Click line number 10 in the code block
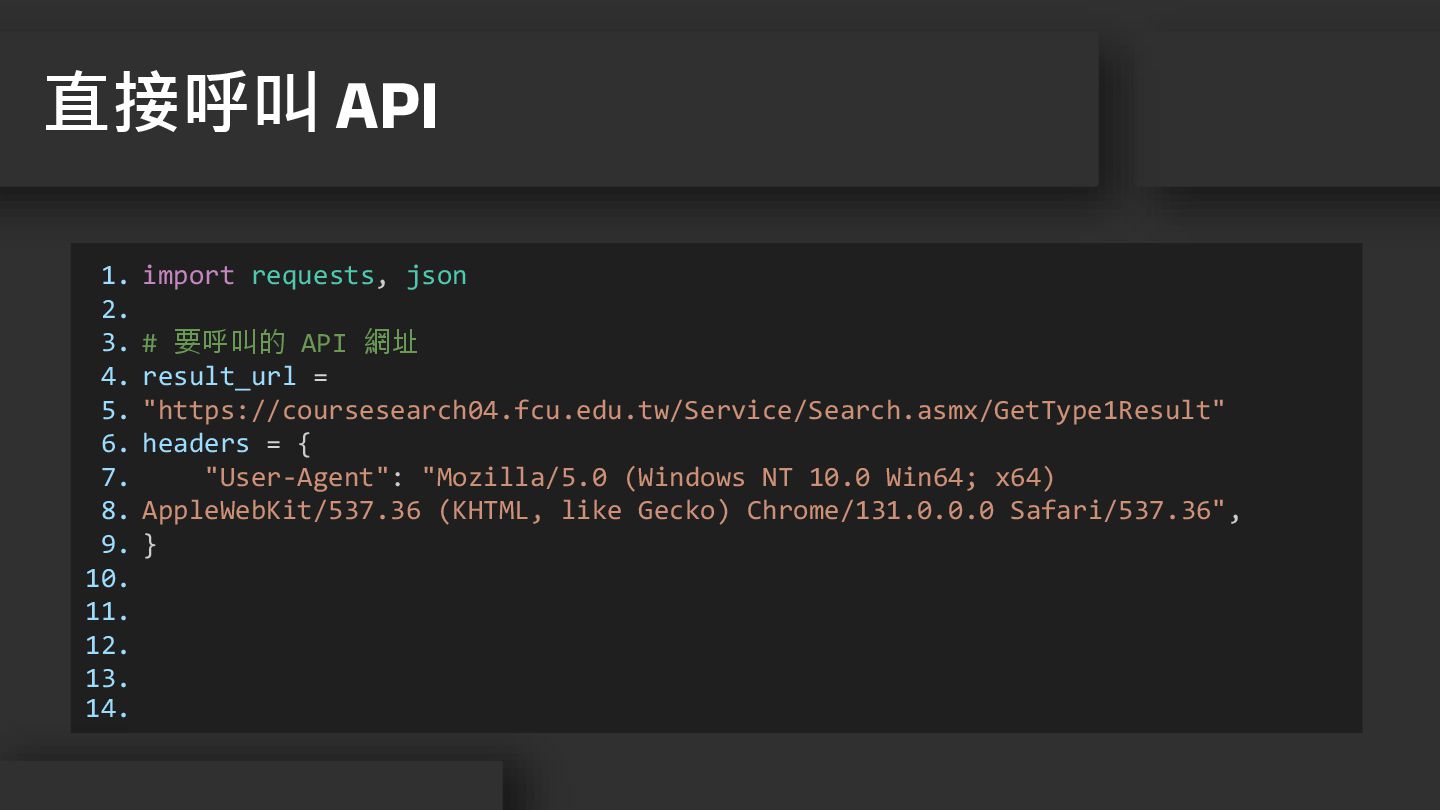This screenshot has height=810, width=1440. tap(107, 578)
